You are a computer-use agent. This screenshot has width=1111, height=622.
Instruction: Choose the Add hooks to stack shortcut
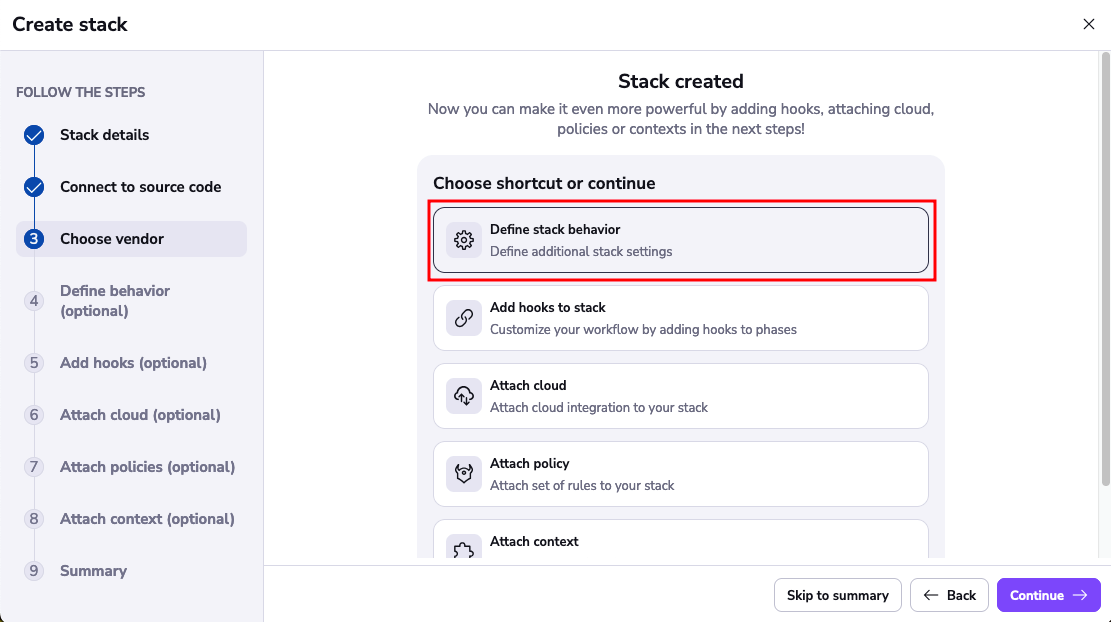pyautogui.click(x=681, y=317)
